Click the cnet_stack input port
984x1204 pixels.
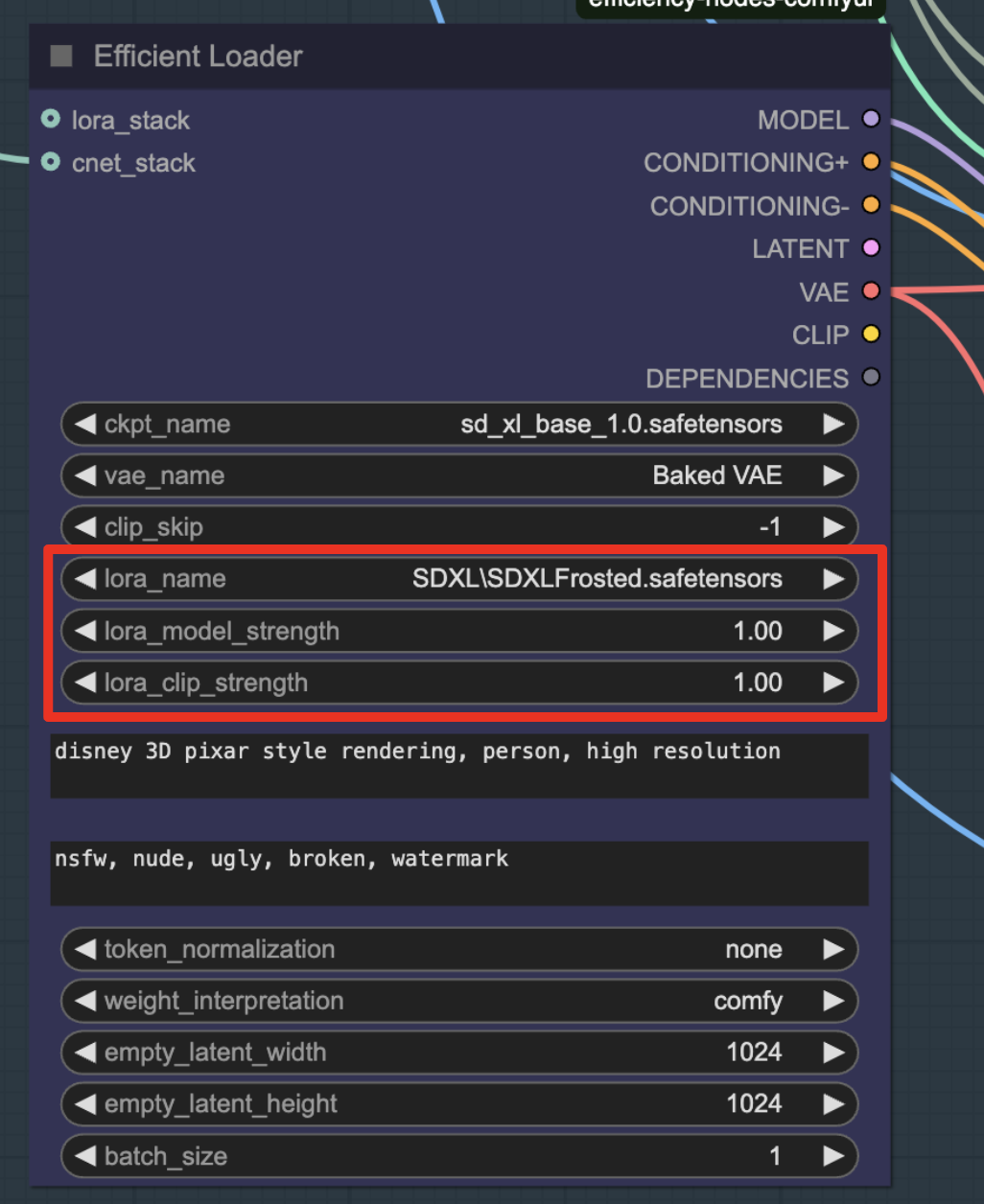[x=50, y=162]
